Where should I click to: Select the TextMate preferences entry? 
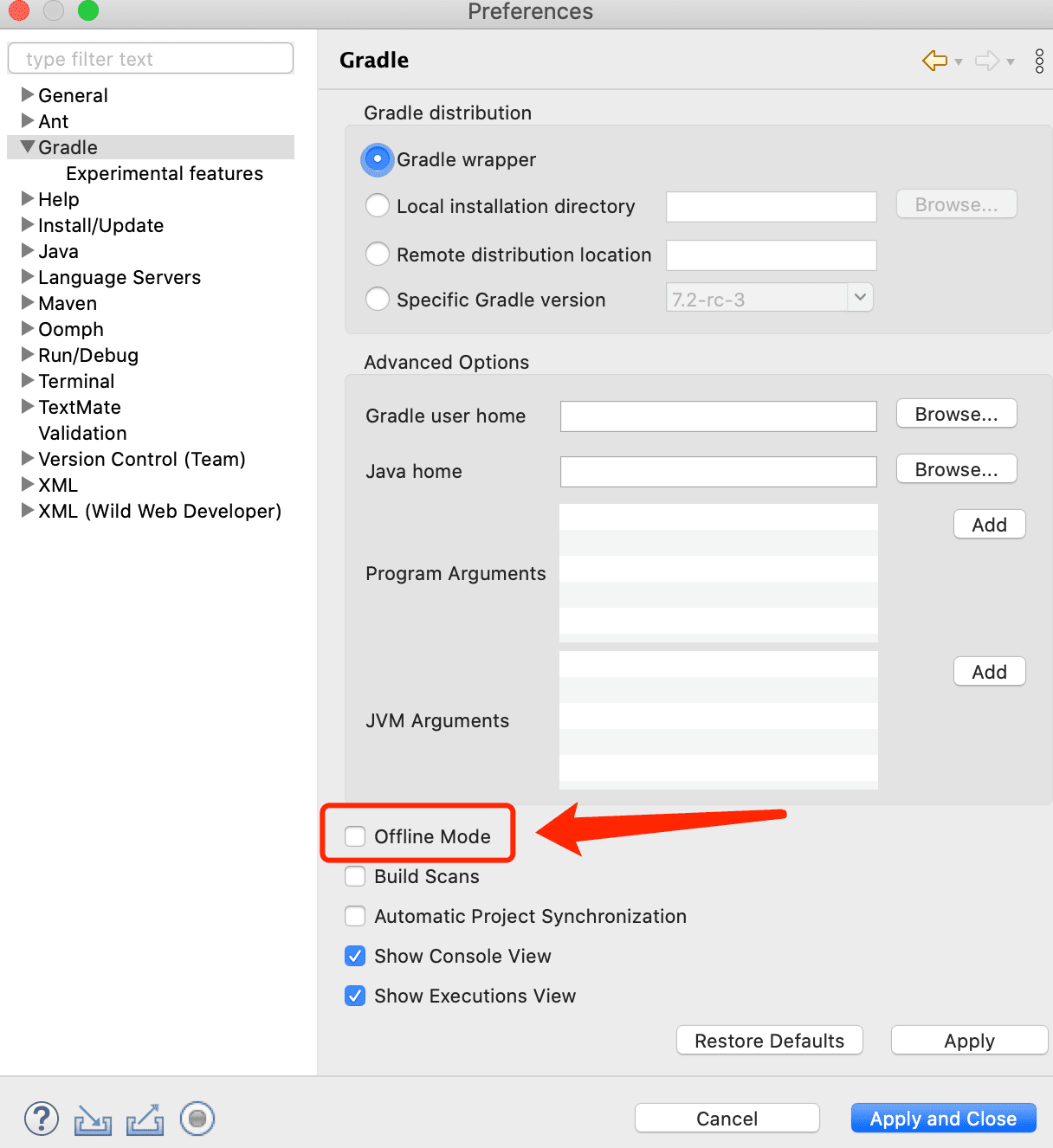click(x=80, y=407)
